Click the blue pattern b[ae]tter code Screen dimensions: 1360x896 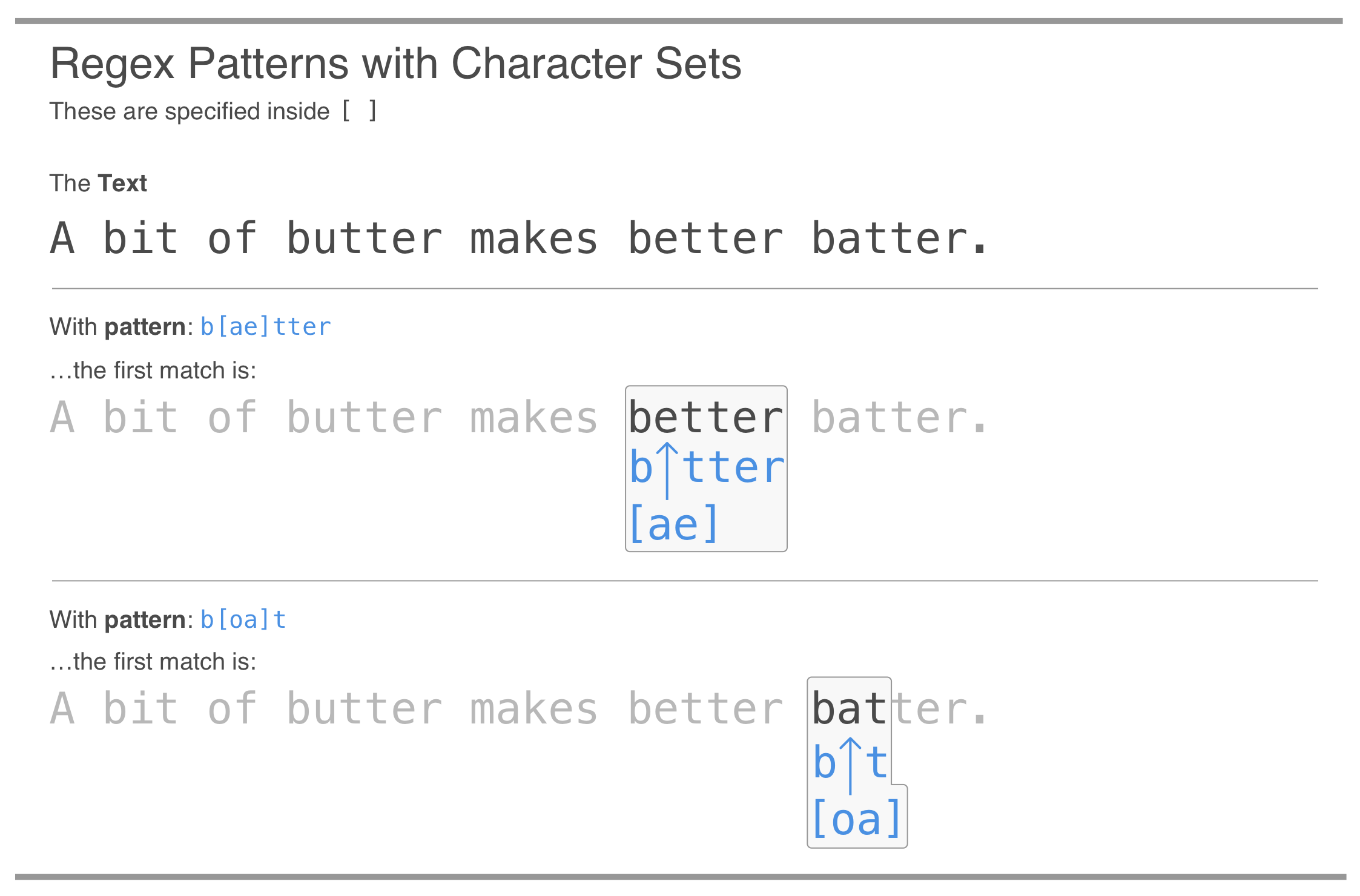pos(266,327)
